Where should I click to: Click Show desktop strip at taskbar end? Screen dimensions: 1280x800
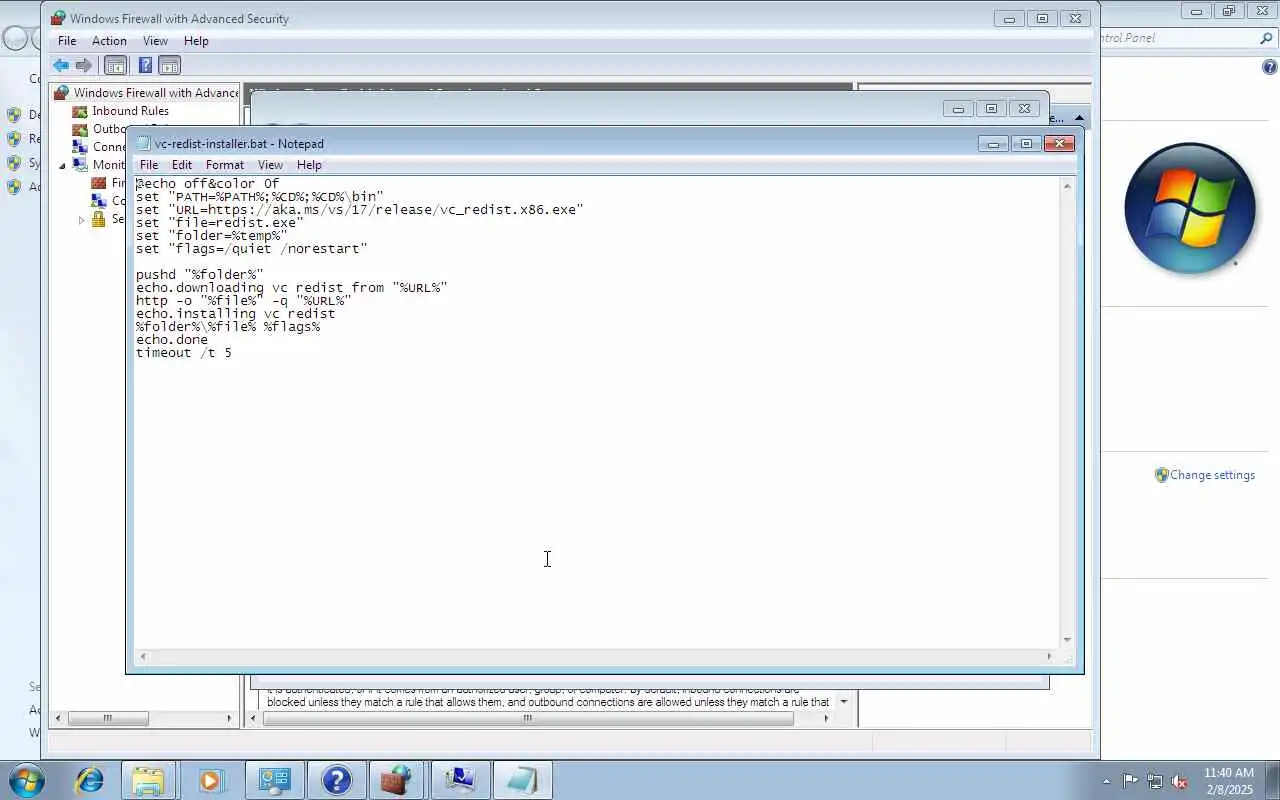(x=1273, y=780)
